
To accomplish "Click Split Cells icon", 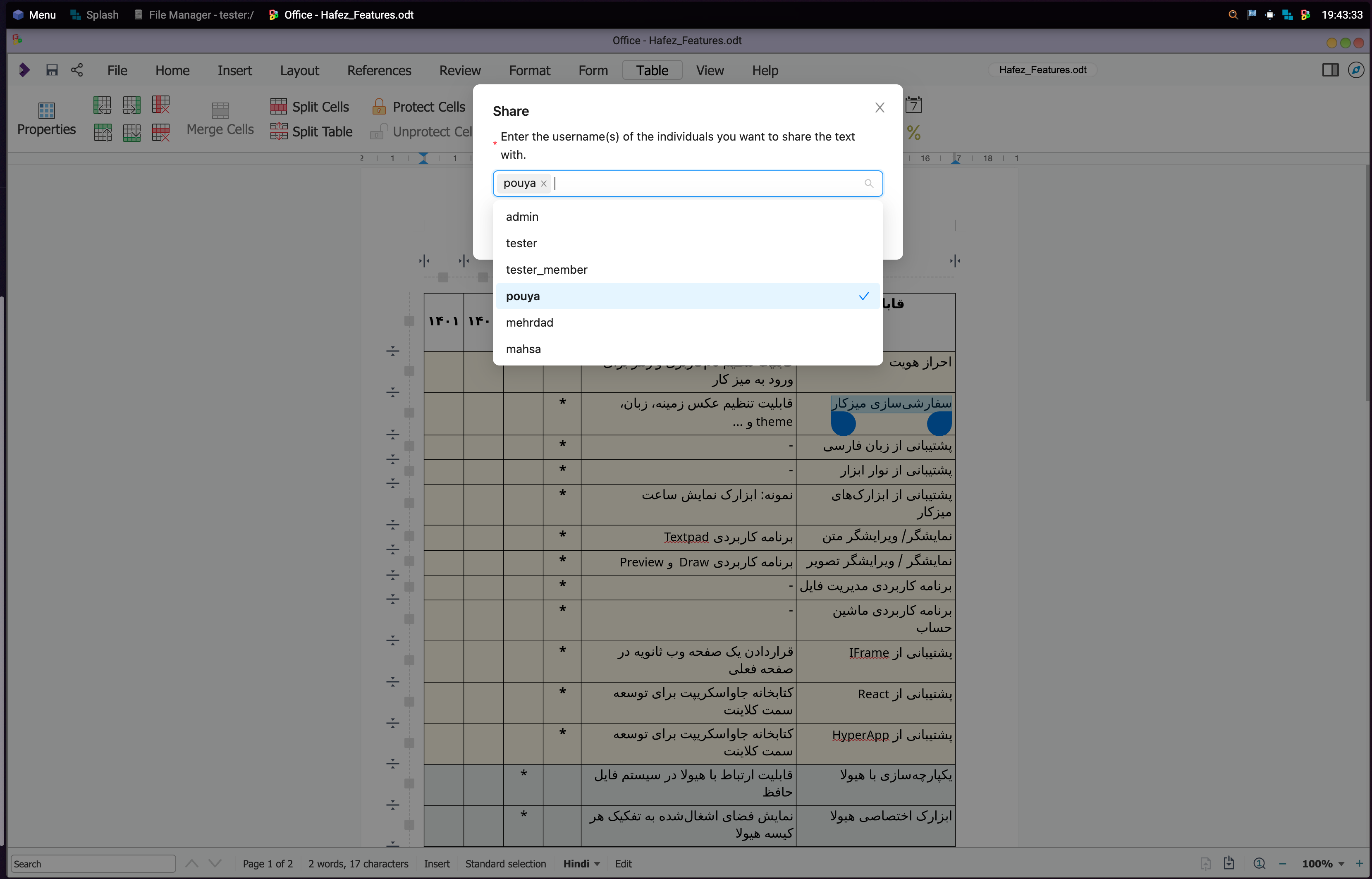I will [279, 107].
